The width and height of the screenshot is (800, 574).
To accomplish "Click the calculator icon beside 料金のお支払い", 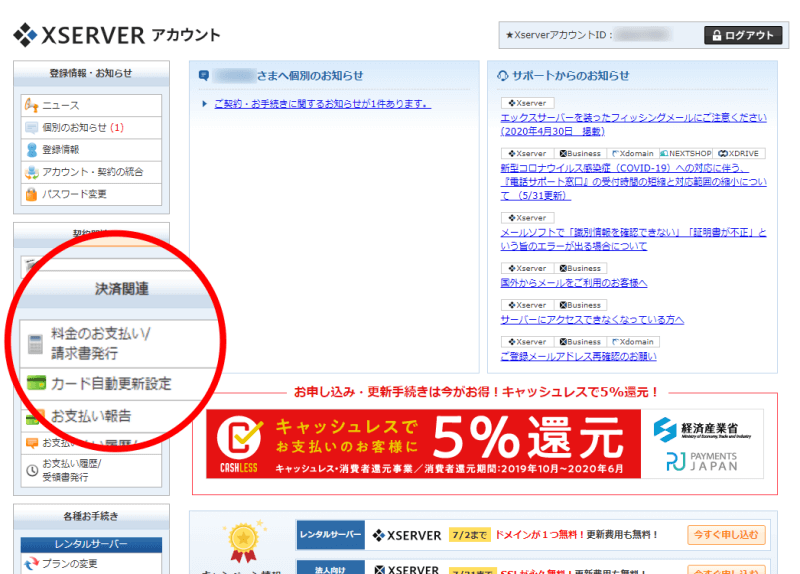I will point(35,344).
